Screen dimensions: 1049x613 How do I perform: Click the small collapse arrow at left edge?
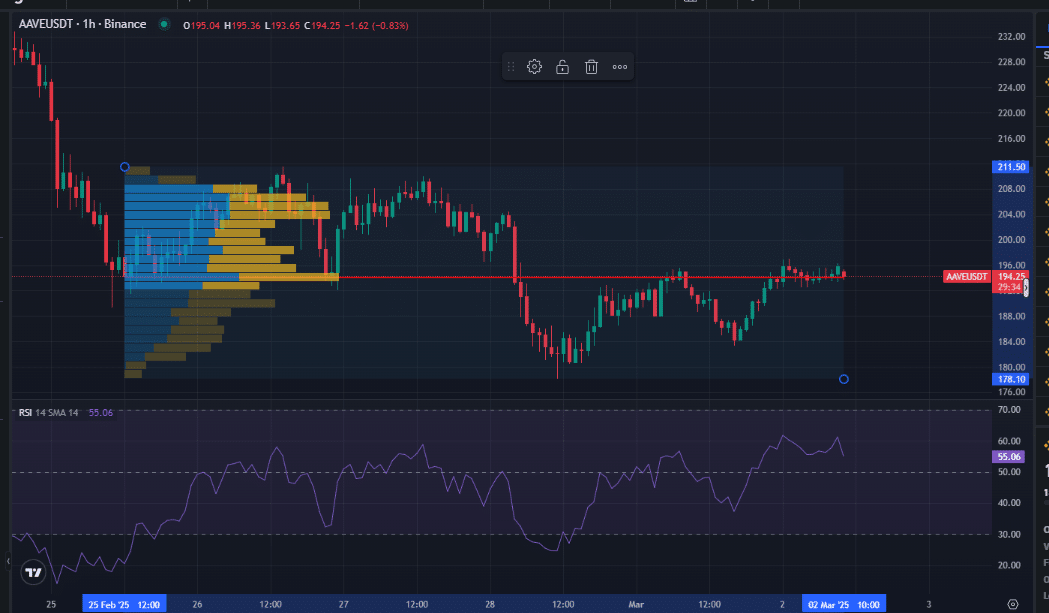click(8, 561)
